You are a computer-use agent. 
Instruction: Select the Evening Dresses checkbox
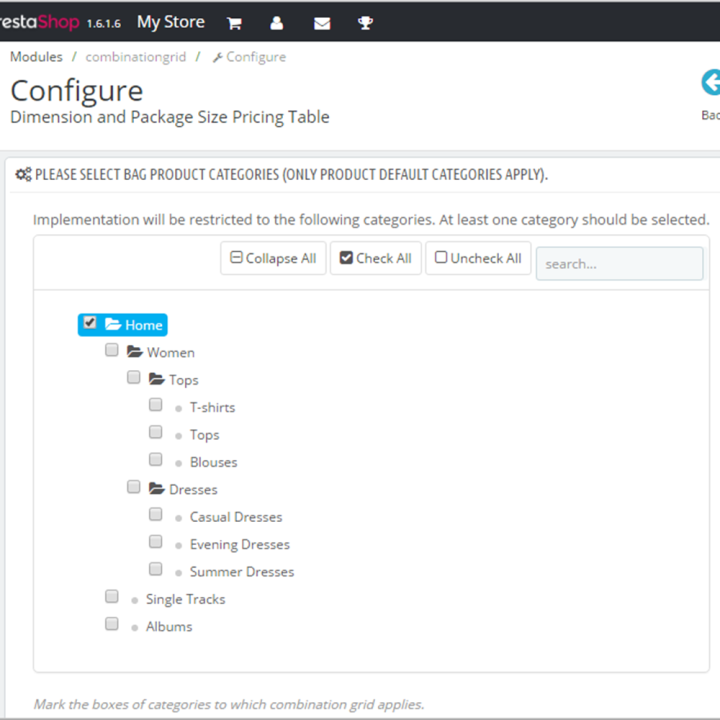[x=156, y=542]
